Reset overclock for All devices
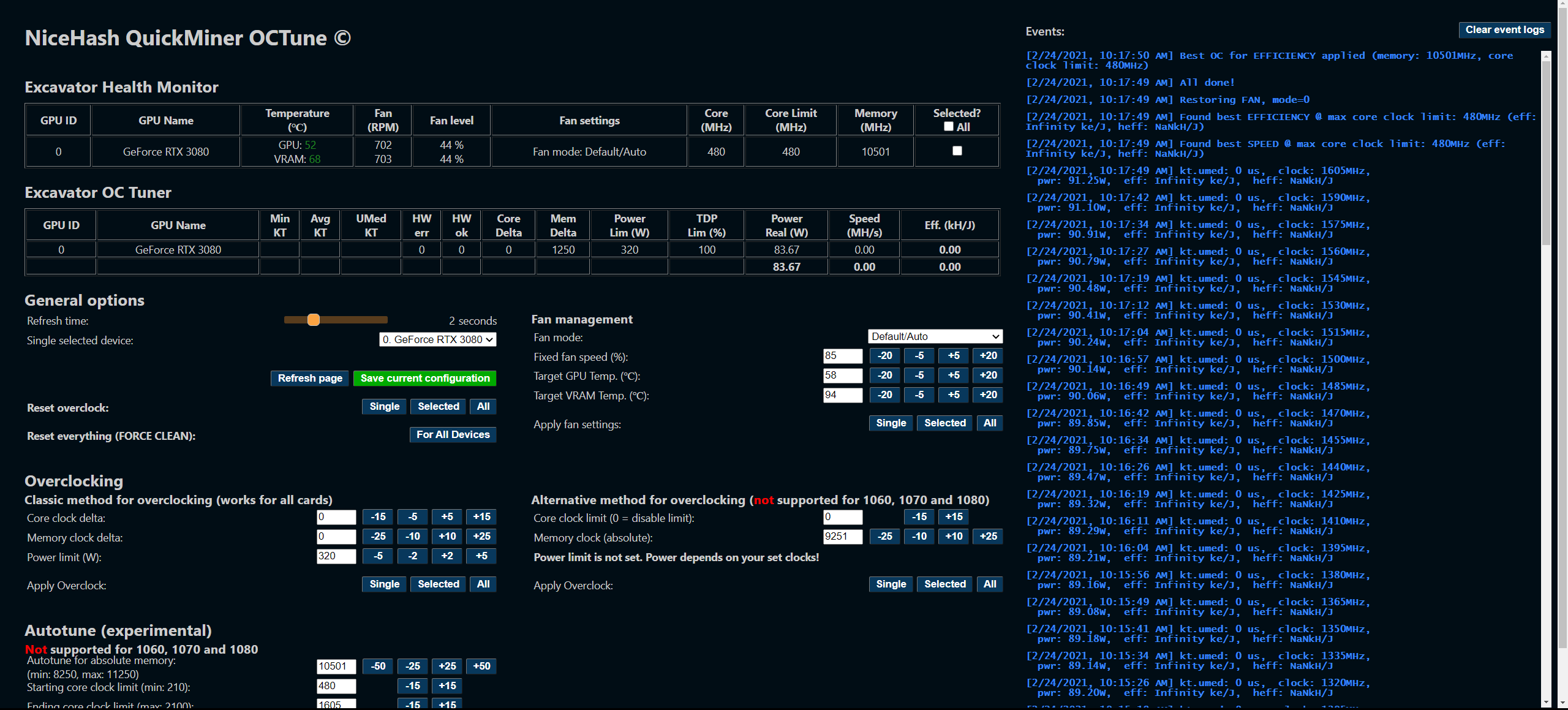1568x710 pixels. (x=483, y=406)
